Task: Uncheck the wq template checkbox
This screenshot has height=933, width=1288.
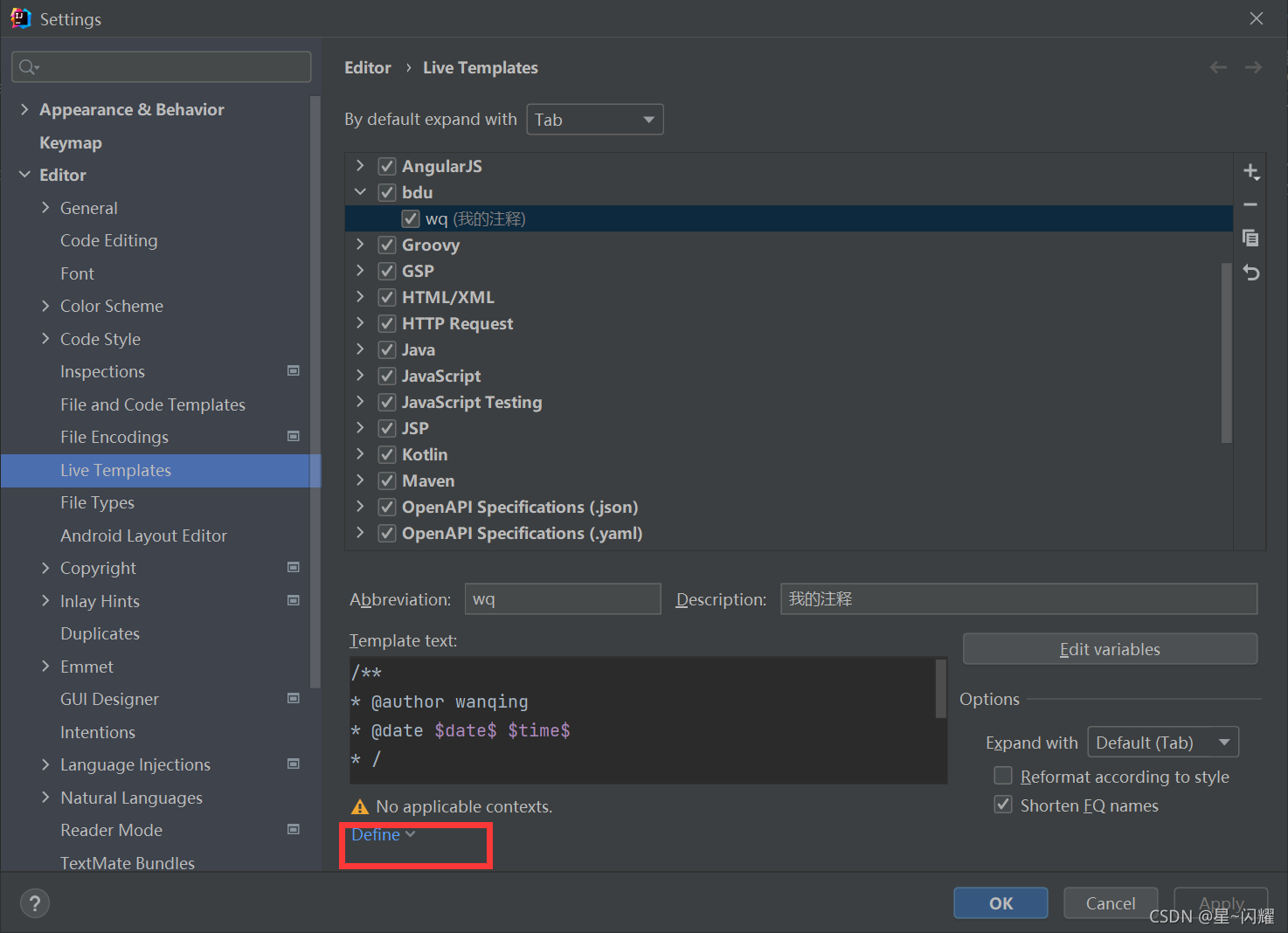Action: coord(411,218)
